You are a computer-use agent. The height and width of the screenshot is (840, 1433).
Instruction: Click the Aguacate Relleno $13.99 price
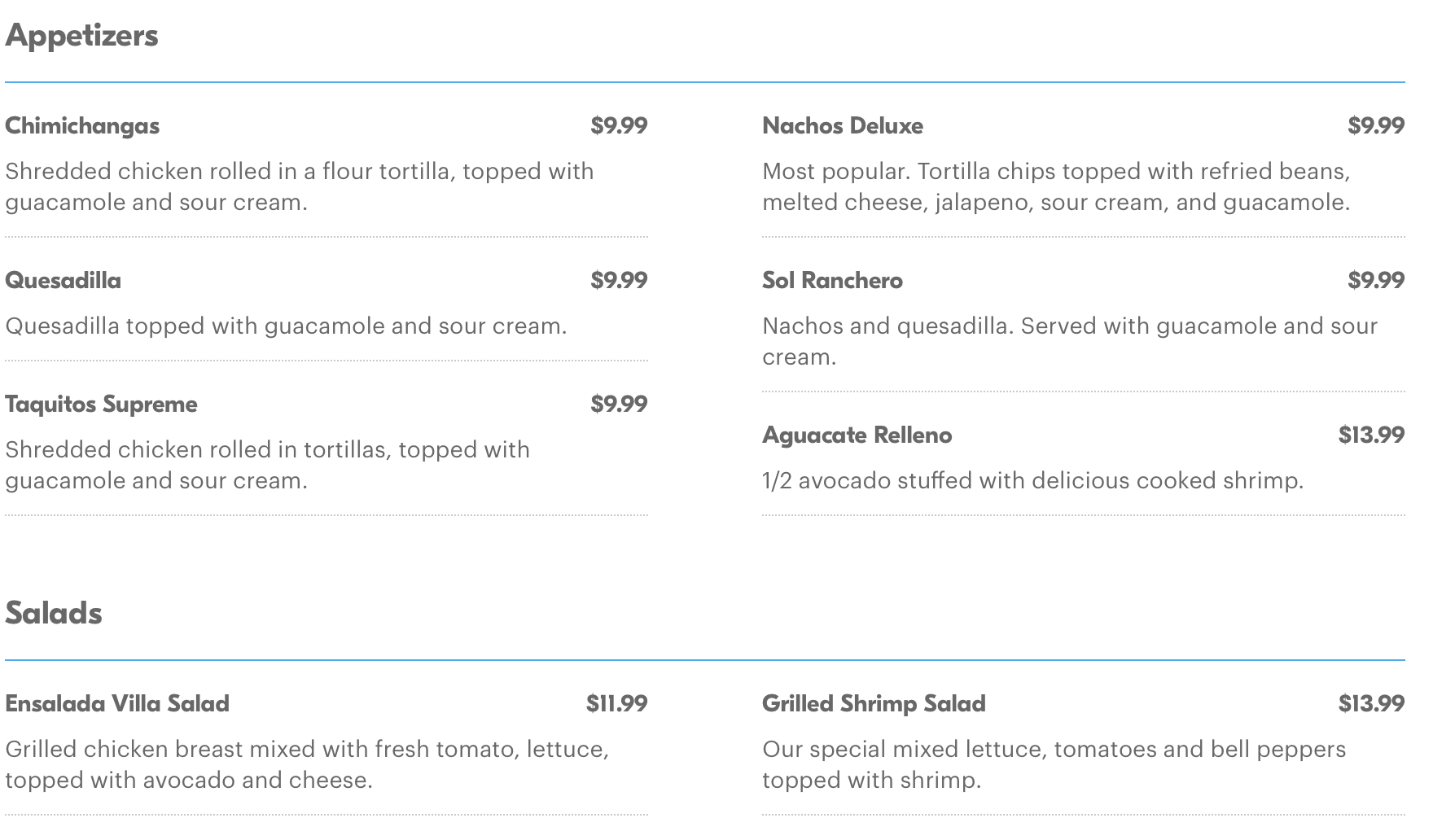[1371, 435]
